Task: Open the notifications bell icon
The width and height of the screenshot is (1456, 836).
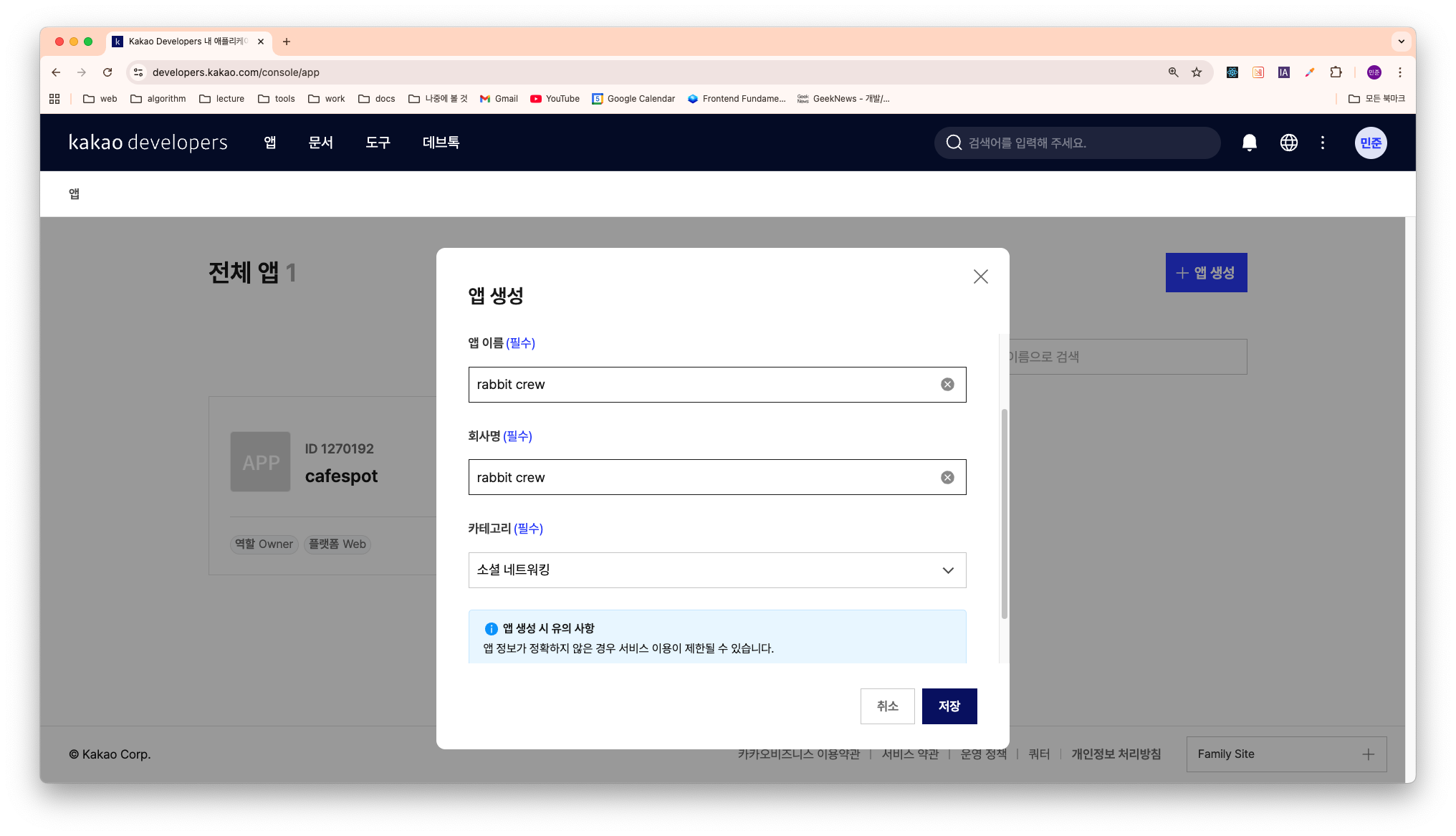Action: click(x=1249, y=143)
